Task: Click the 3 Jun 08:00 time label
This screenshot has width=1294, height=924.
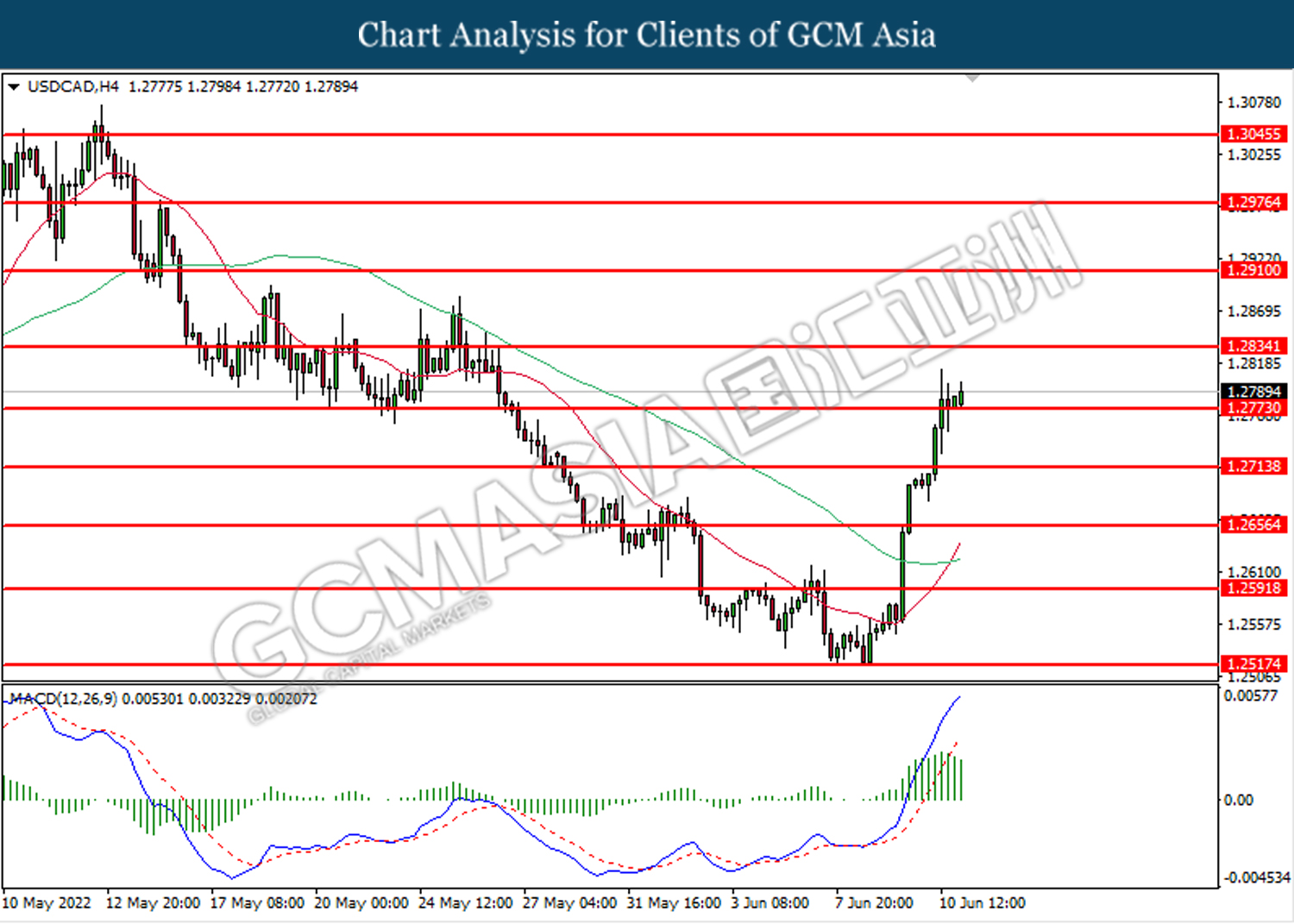Action: [770, 903]
